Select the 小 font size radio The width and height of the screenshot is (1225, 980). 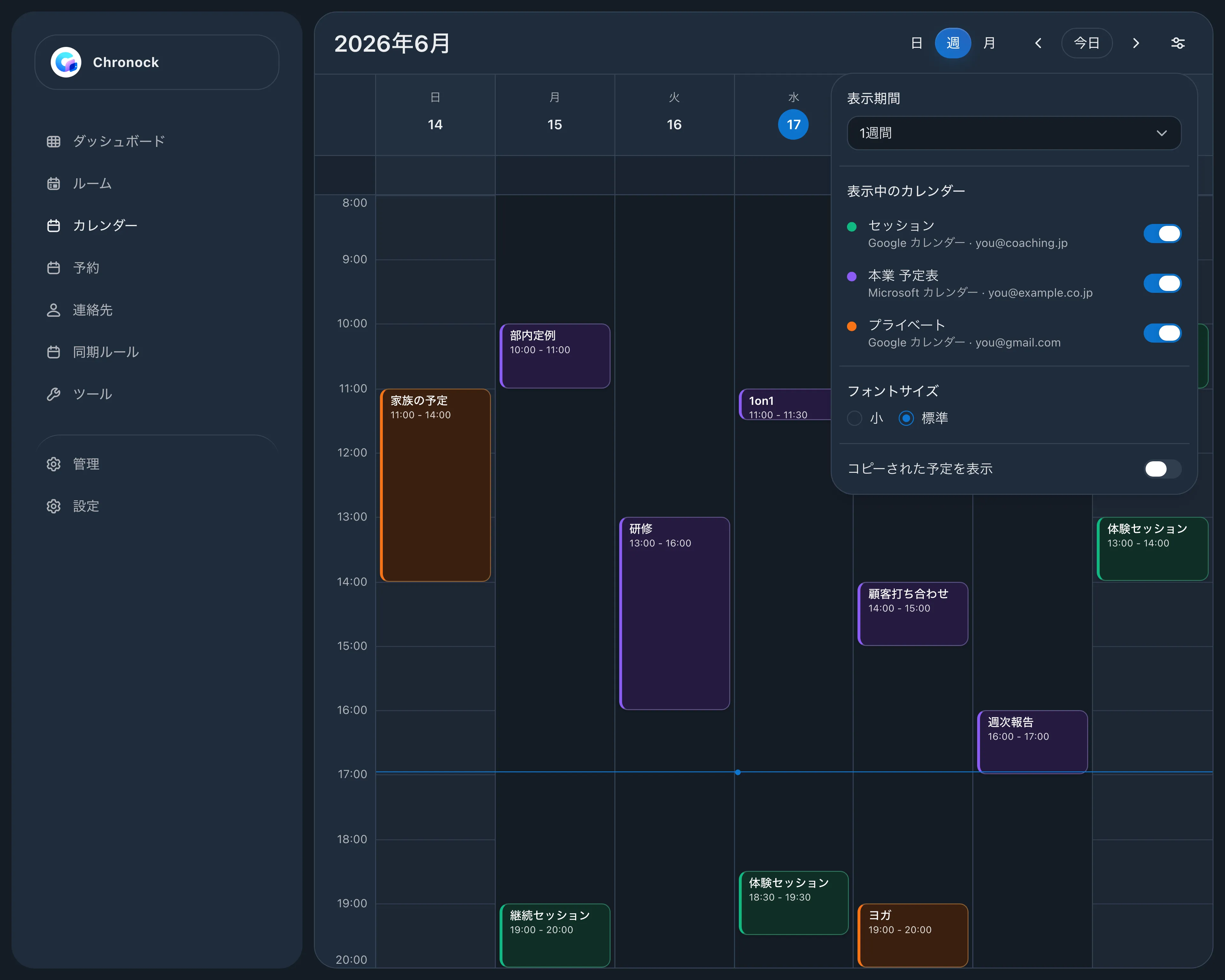(854, 418)
